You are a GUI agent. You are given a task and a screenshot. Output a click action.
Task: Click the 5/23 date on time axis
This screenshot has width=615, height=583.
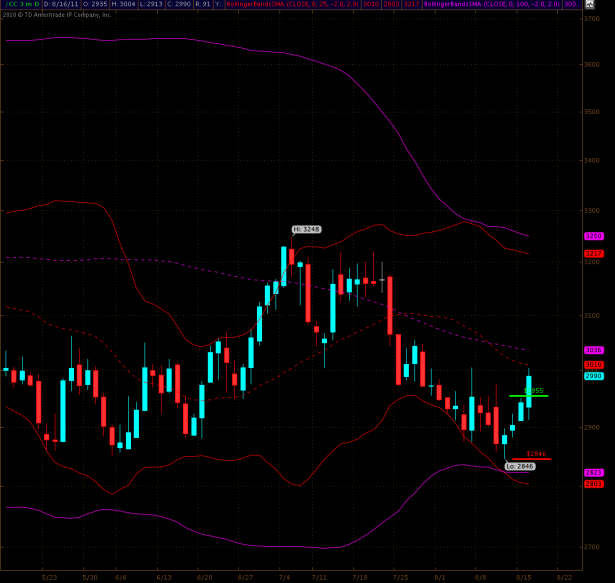click(49, 577)
